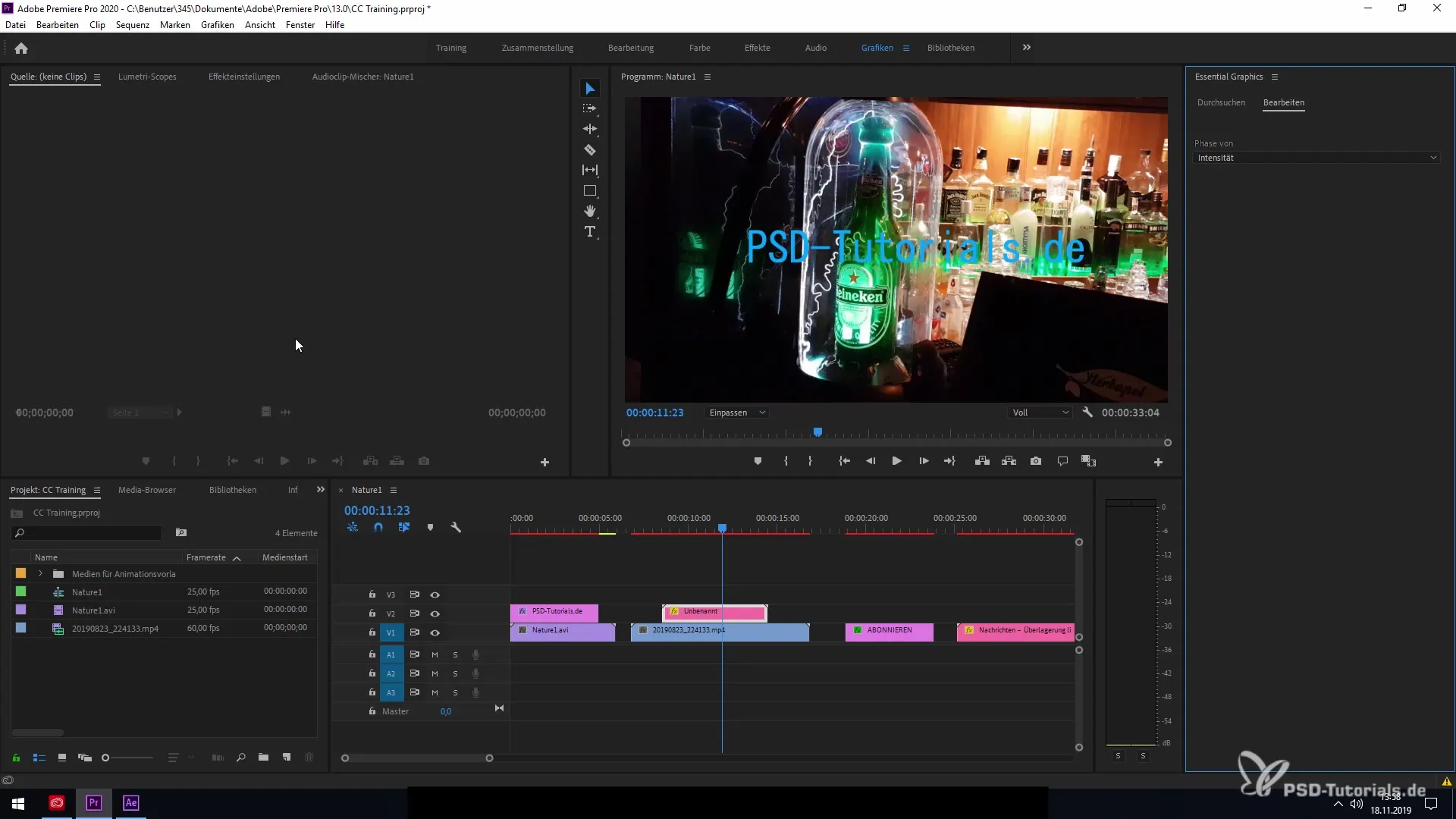Open Grafiken workspace menu icon
The width and height of the screenshot is (1456, 819).
905,48
